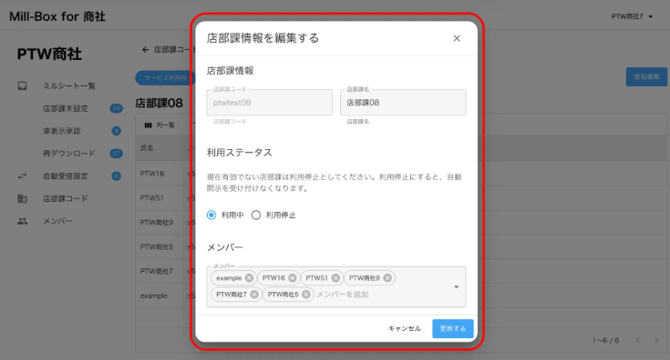Click the メンバーを追加 input field
The width and height of the screenshot is (670, 360).
[342, 294]
